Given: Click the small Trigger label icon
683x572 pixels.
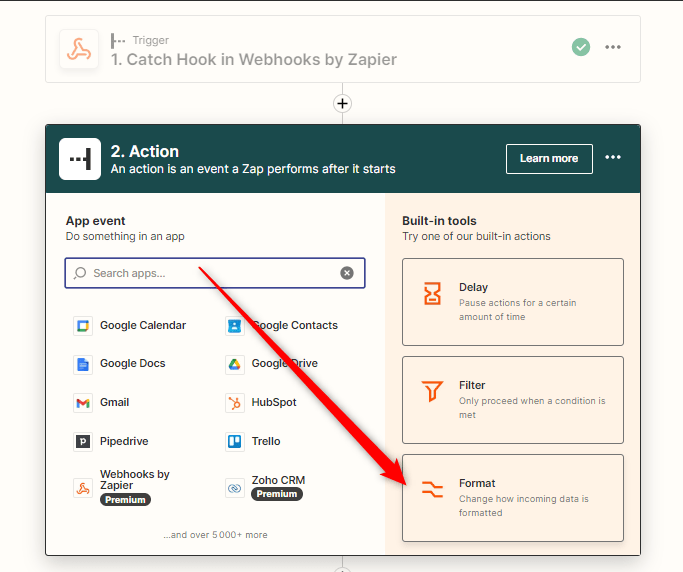Looking at the screenshot, I should point(118,41).
